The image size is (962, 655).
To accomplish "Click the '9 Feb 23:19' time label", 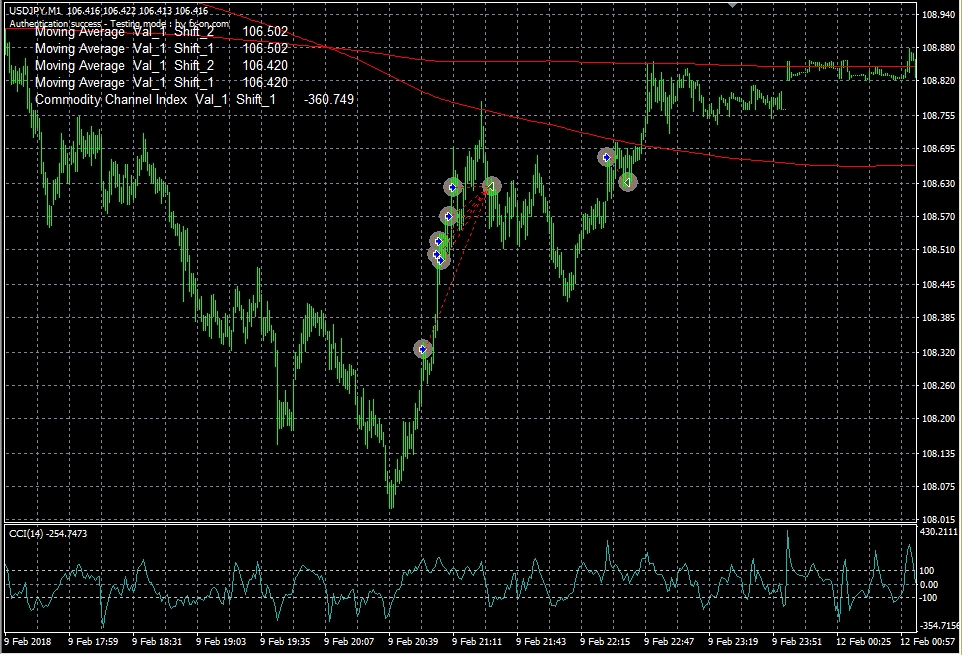I will pos(733,642).
